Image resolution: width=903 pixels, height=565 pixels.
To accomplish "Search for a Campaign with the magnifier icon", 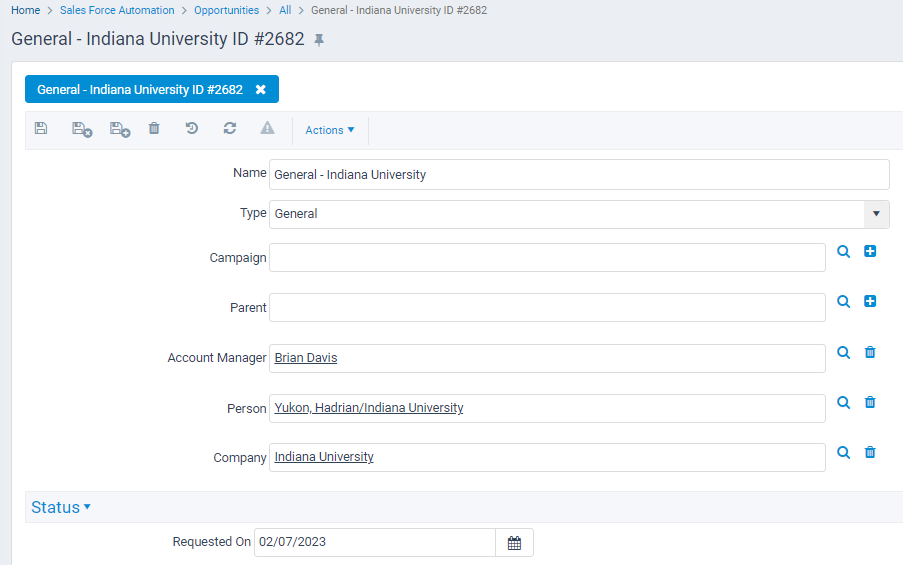I will (x=843, y=252).
